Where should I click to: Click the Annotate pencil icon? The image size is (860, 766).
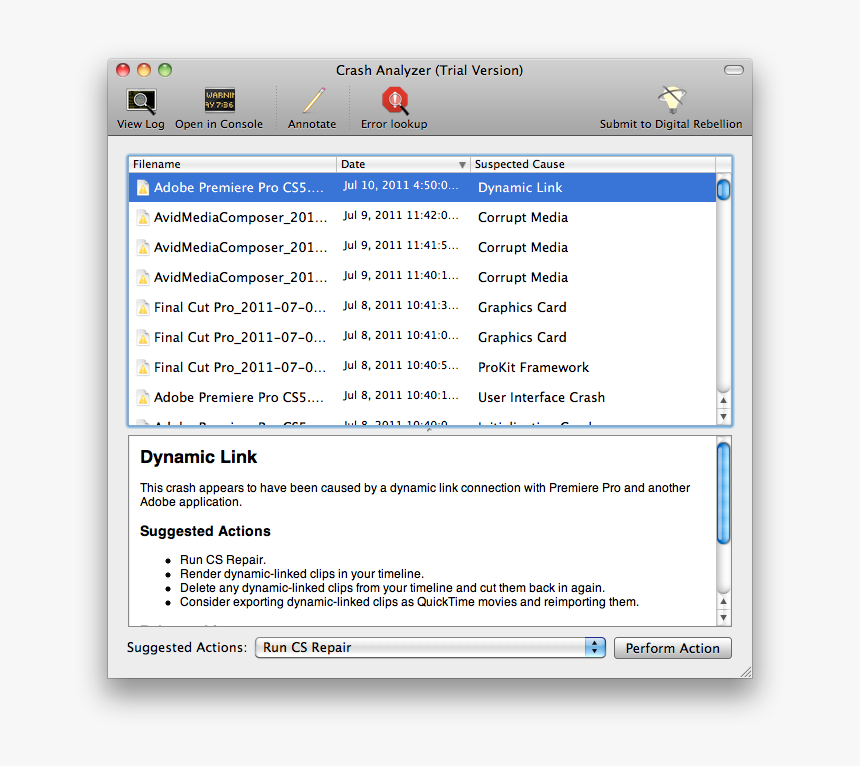tap(313, 101)
